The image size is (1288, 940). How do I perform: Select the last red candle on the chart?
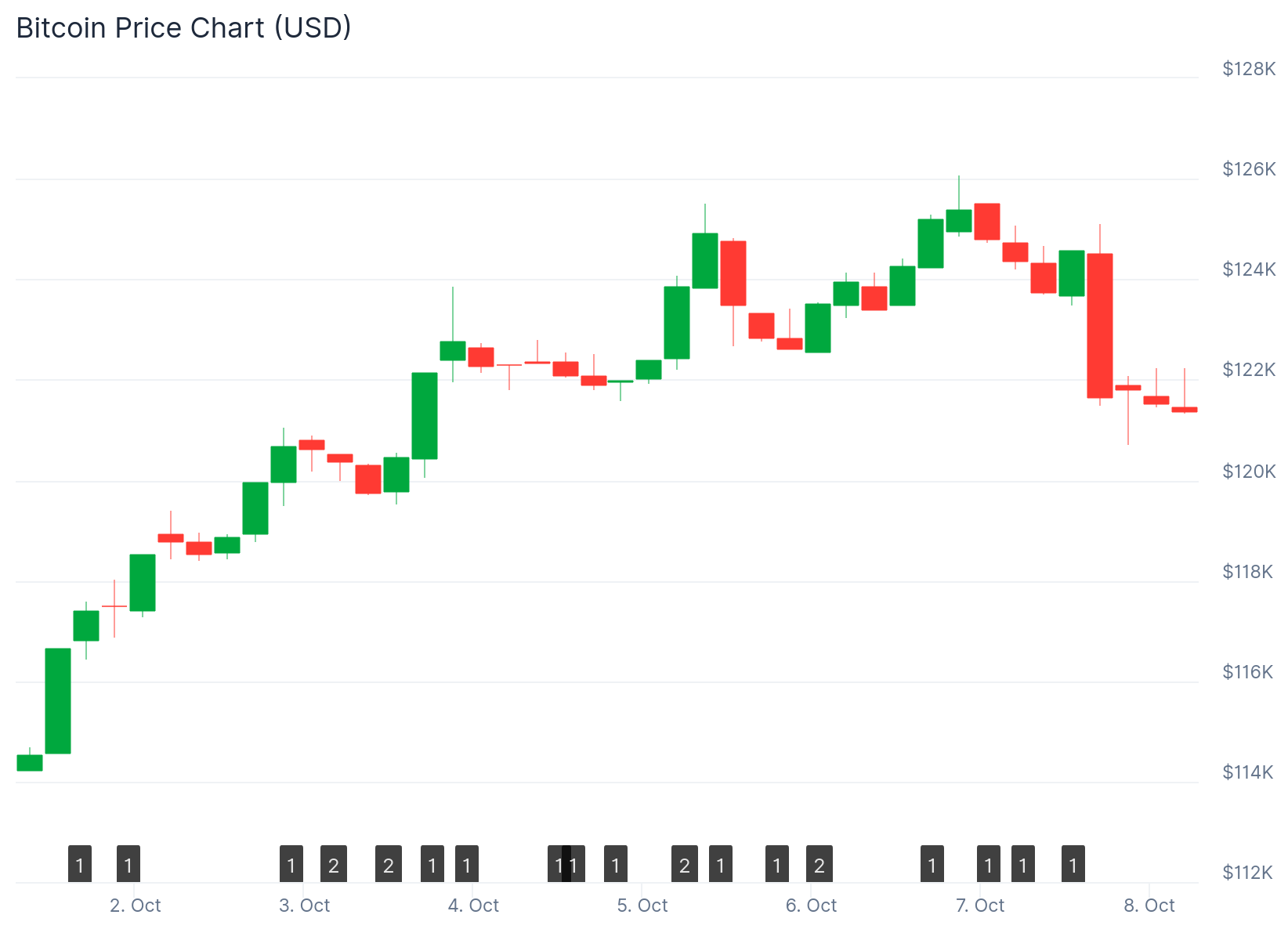[1185, 409]
